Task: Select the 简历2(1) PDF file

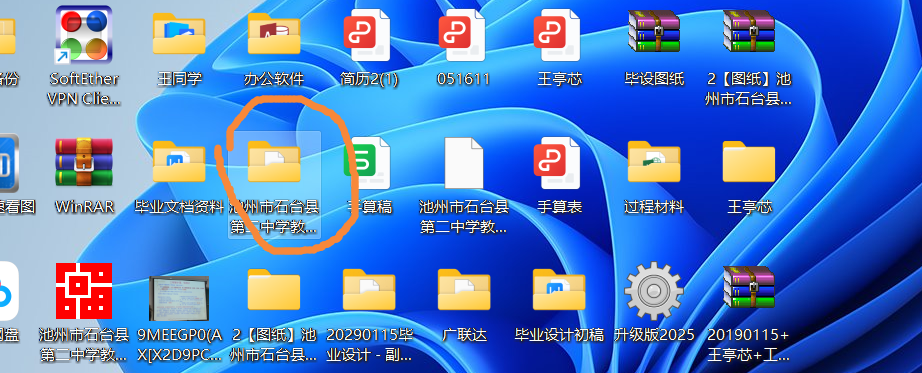Action: coord(367,35)
